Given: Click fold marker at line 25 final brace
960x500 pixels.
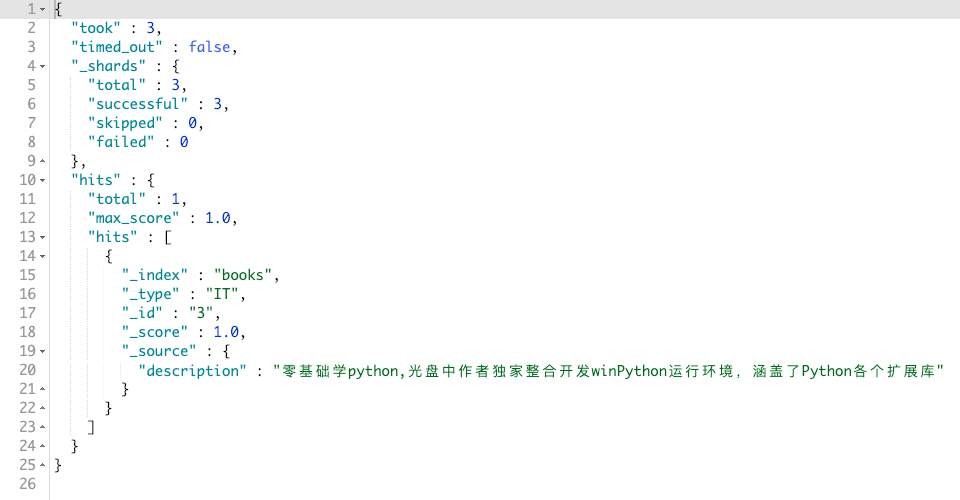Looking at the screenshot, I should pos(42,465).
